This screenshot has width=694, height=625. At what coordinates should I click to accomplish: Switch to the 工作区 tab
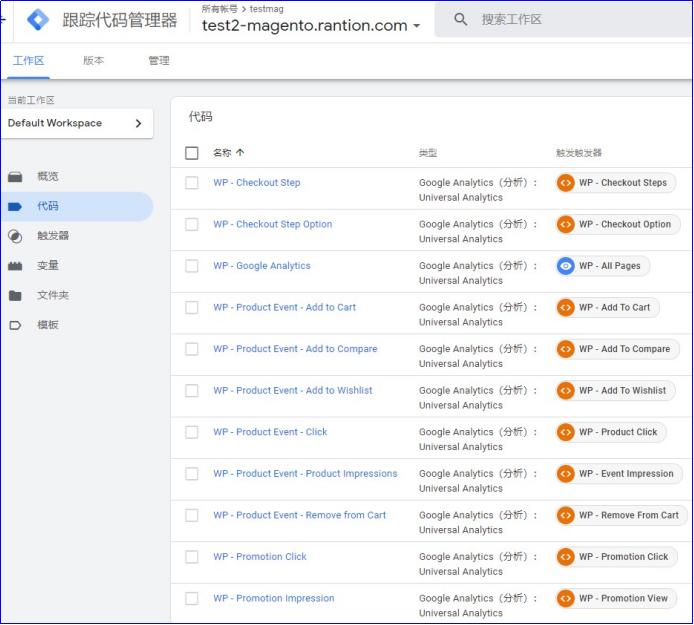coord(28,61)
